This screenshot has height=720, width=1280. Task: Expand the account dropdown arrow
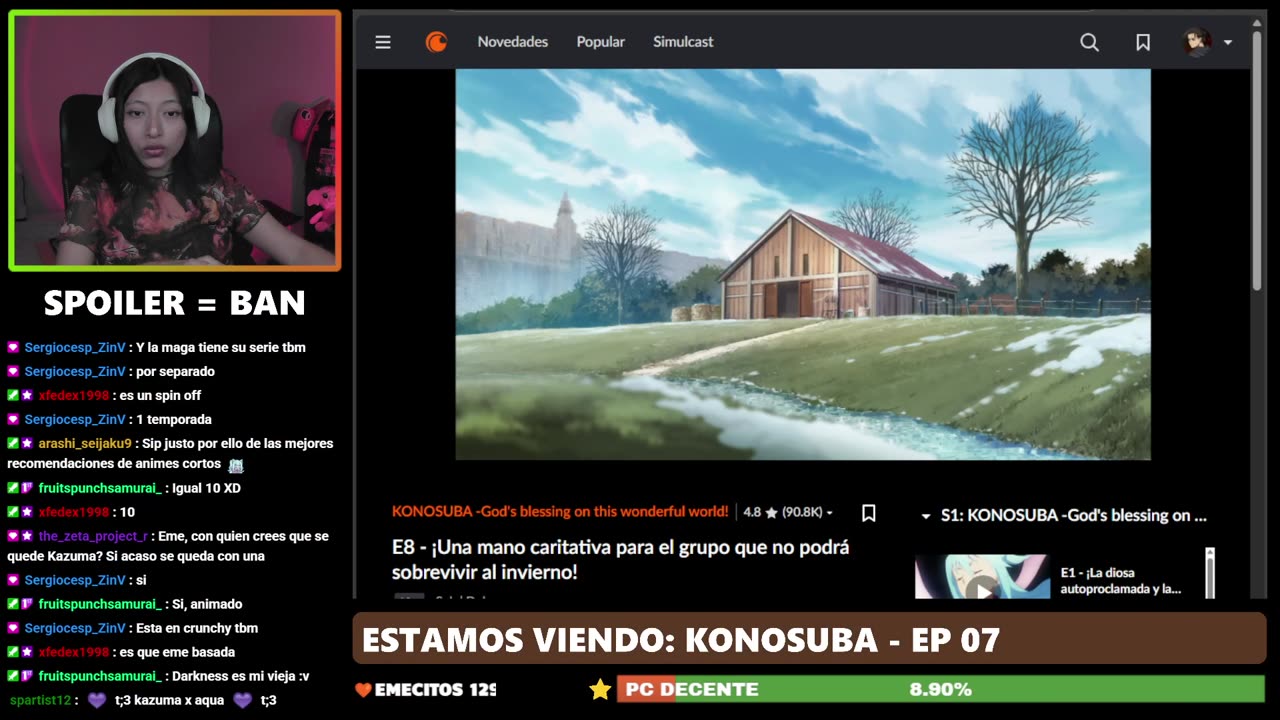(1228, 42)
